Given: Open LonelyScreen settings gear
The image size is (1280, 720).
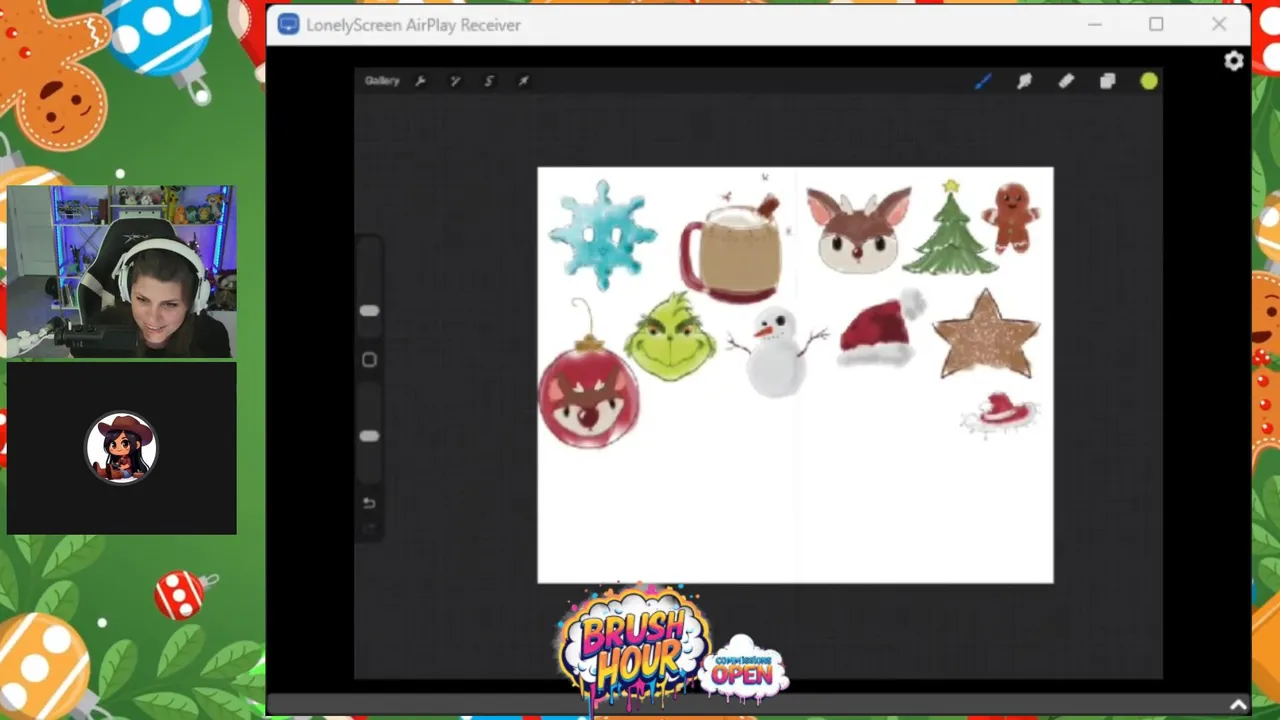Looking at the screenshot, I should point(1234,61).
